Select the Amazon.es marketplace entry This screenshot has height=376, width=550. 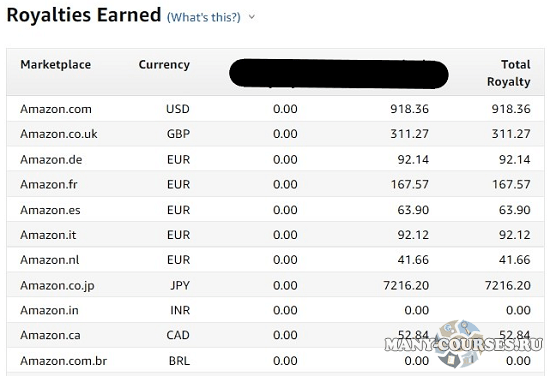(50, 210)
